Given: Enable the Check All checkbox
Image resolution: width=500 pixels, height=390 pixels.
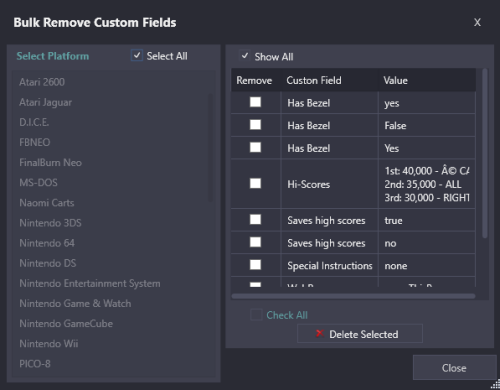Looking at the screenshot, I should click(256, 315).
